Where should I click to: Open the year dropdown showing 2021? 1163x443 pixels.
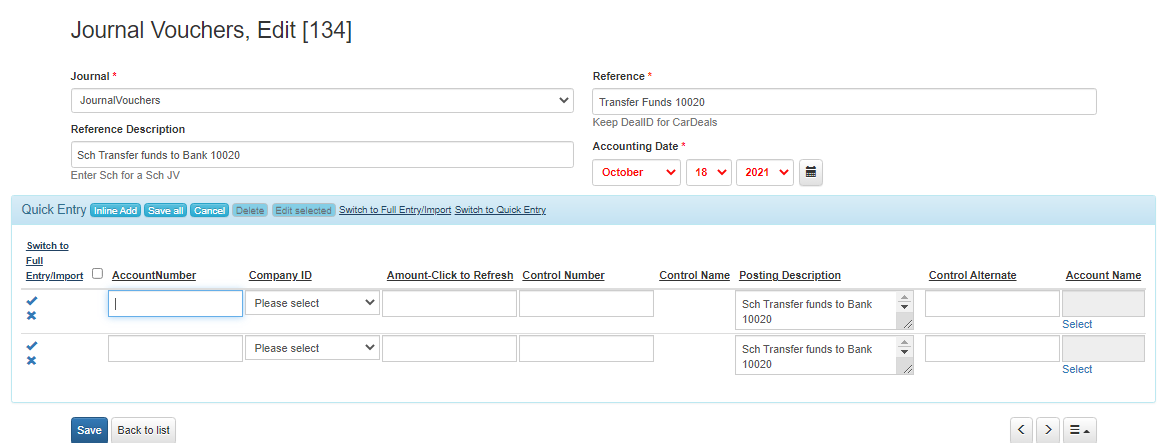point(765,172)
